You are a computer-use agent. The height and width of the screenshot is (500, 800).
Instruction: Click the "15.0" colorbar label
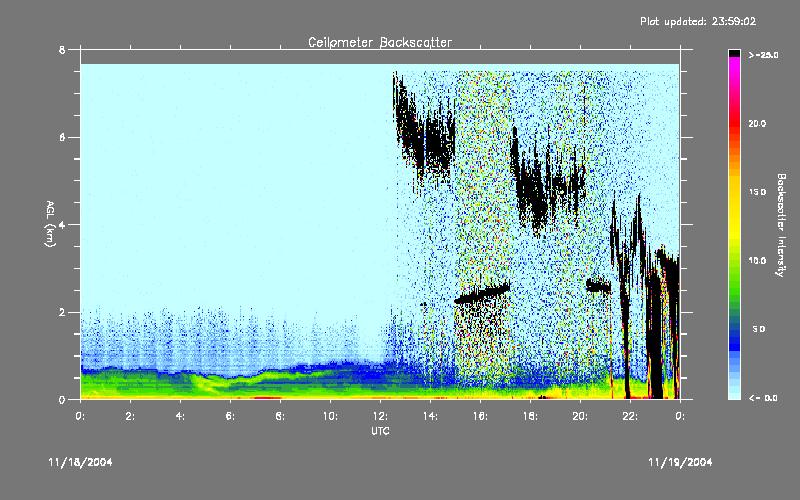757,192
